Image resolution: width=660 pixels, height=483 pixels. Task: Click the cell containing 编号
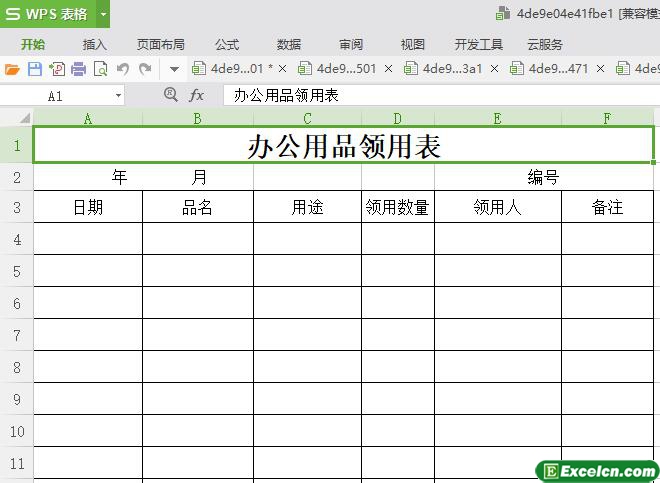pos(544,177)
